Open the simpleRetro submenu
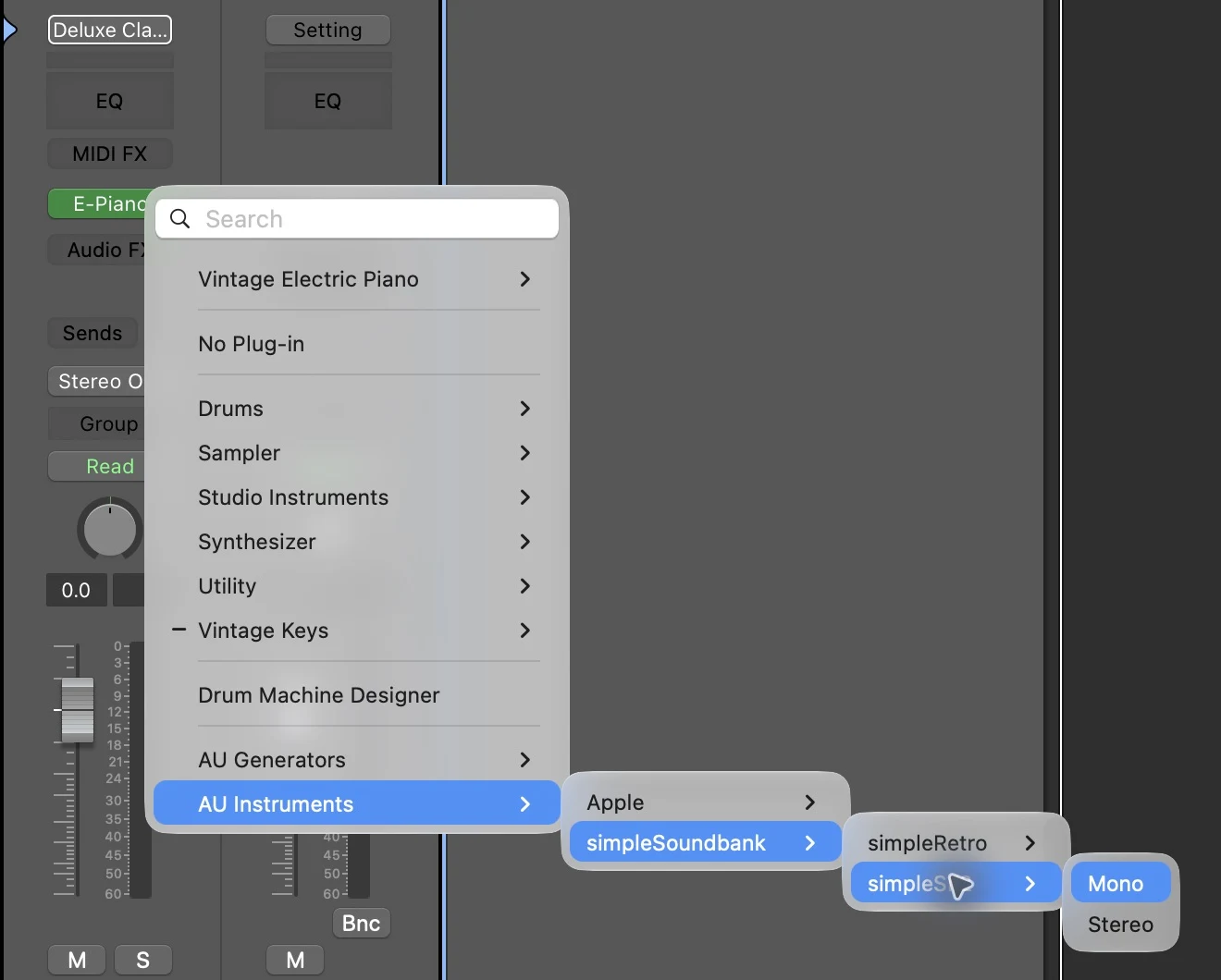 (956, 843)
